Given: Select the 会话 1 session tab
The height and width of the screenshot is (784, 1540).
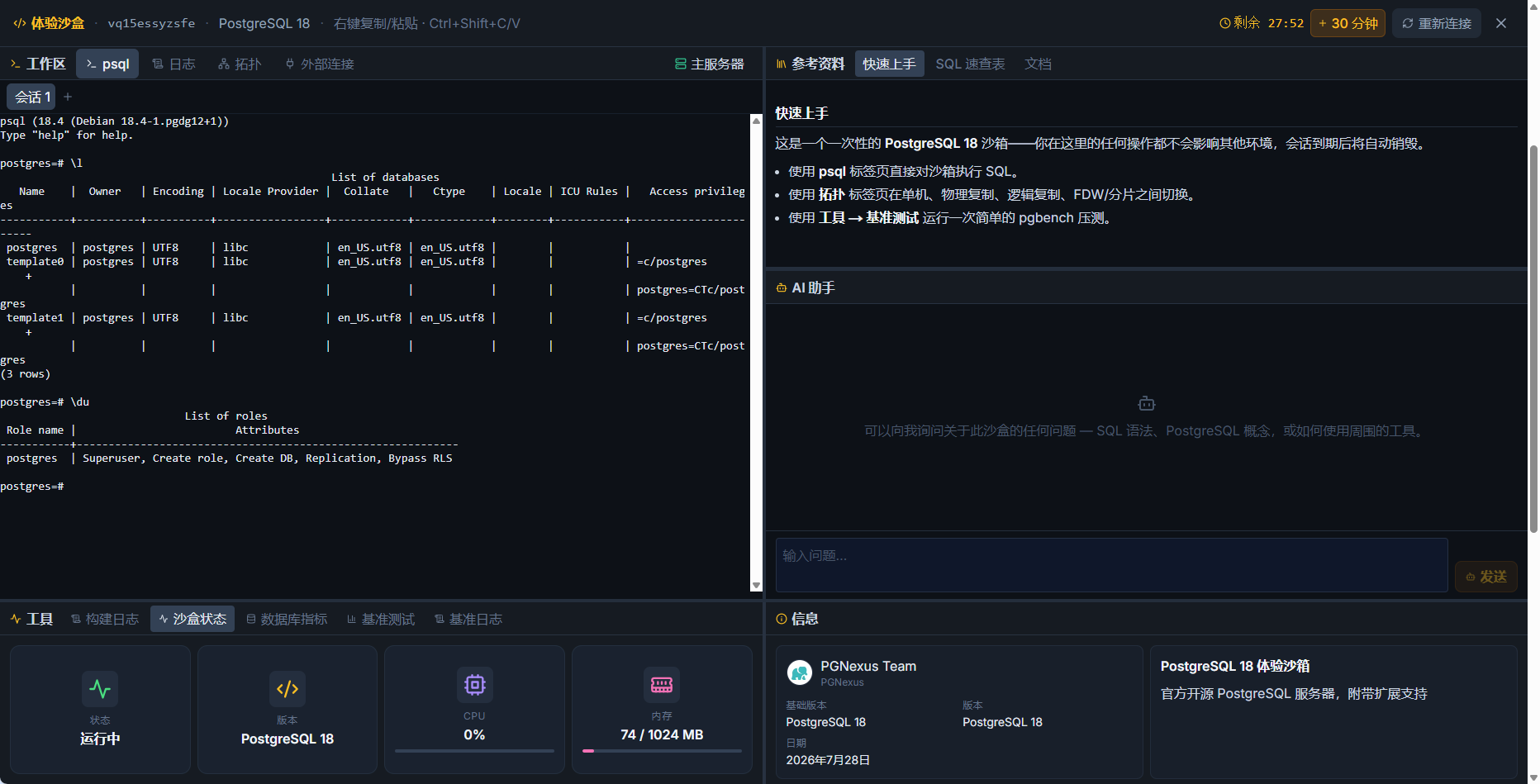Looking at the screenshot, I should click(31, 97).
